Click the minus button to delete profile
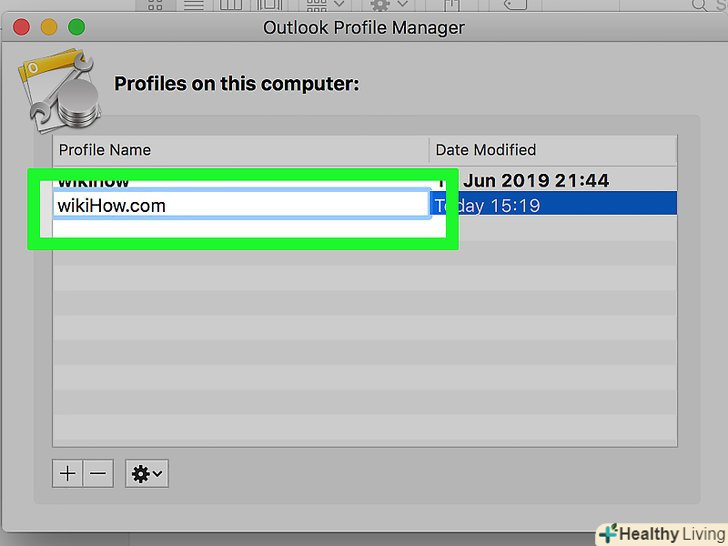Image resolution: width=728 pixels, height=546 pixels. pos(97,473)
